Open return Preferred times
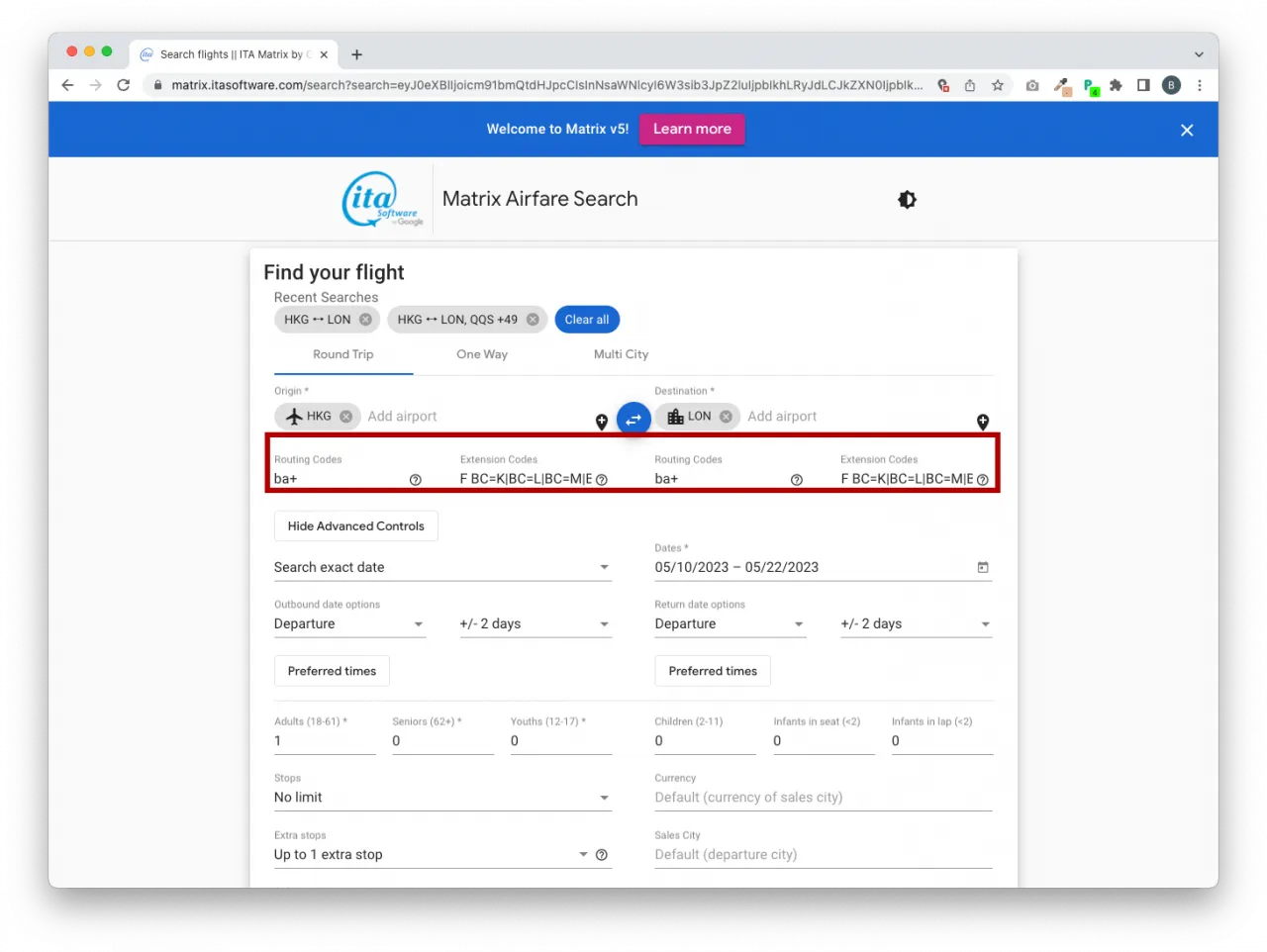Screen dimensions: 1267x952 pyautogui.click(x=713, y=671)
